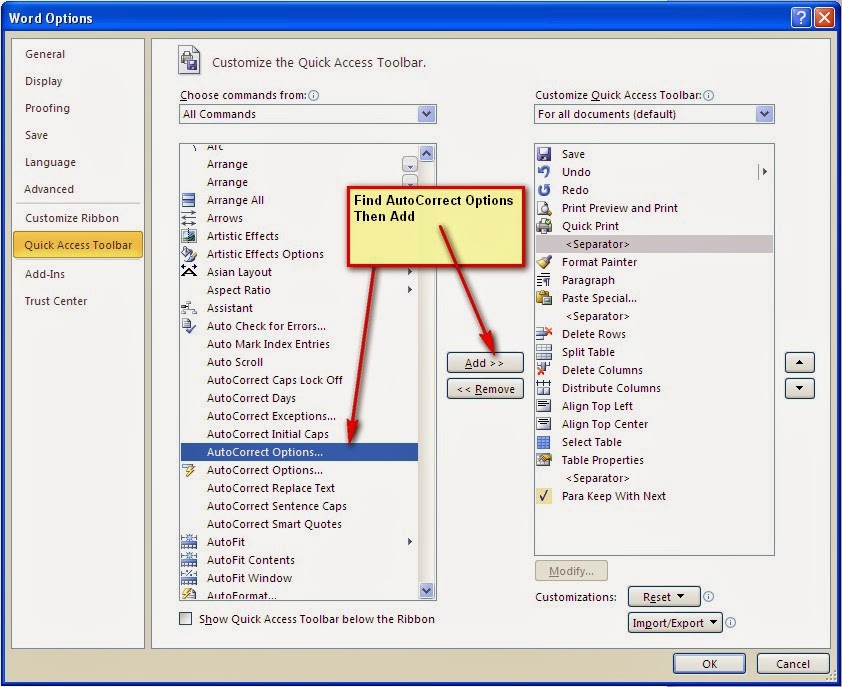Open the dropdown beside first Arrange command
This screenshot has width=842, height=687.
pos(410,164)
